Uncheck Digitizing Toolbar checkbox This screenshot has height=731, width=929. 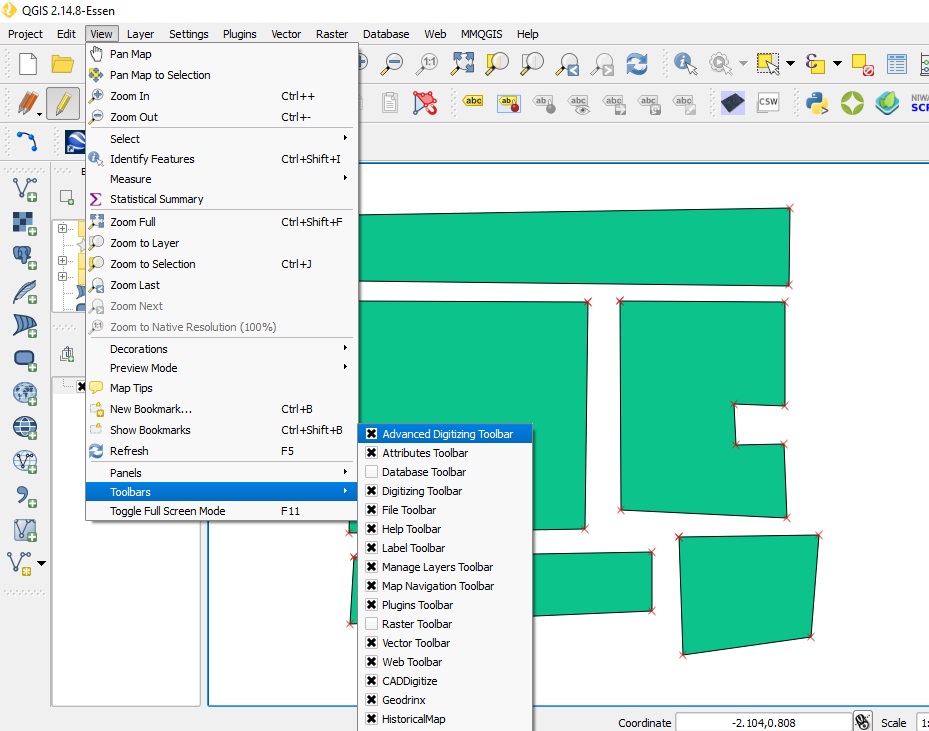[371, 490]
